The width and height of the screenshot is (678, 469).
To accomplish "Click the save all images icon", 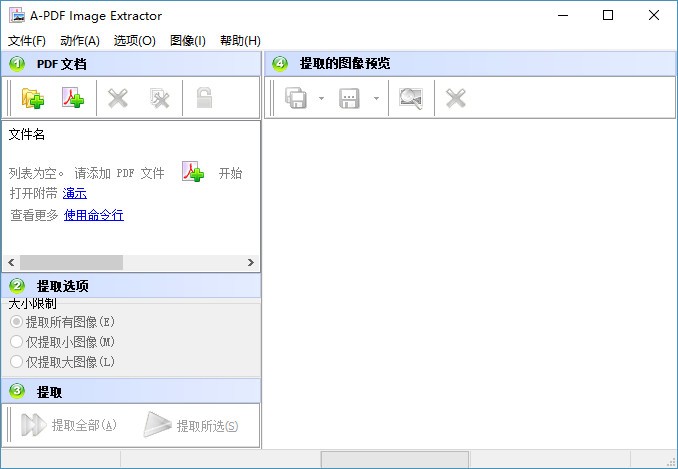I will [x=296, y=98].
